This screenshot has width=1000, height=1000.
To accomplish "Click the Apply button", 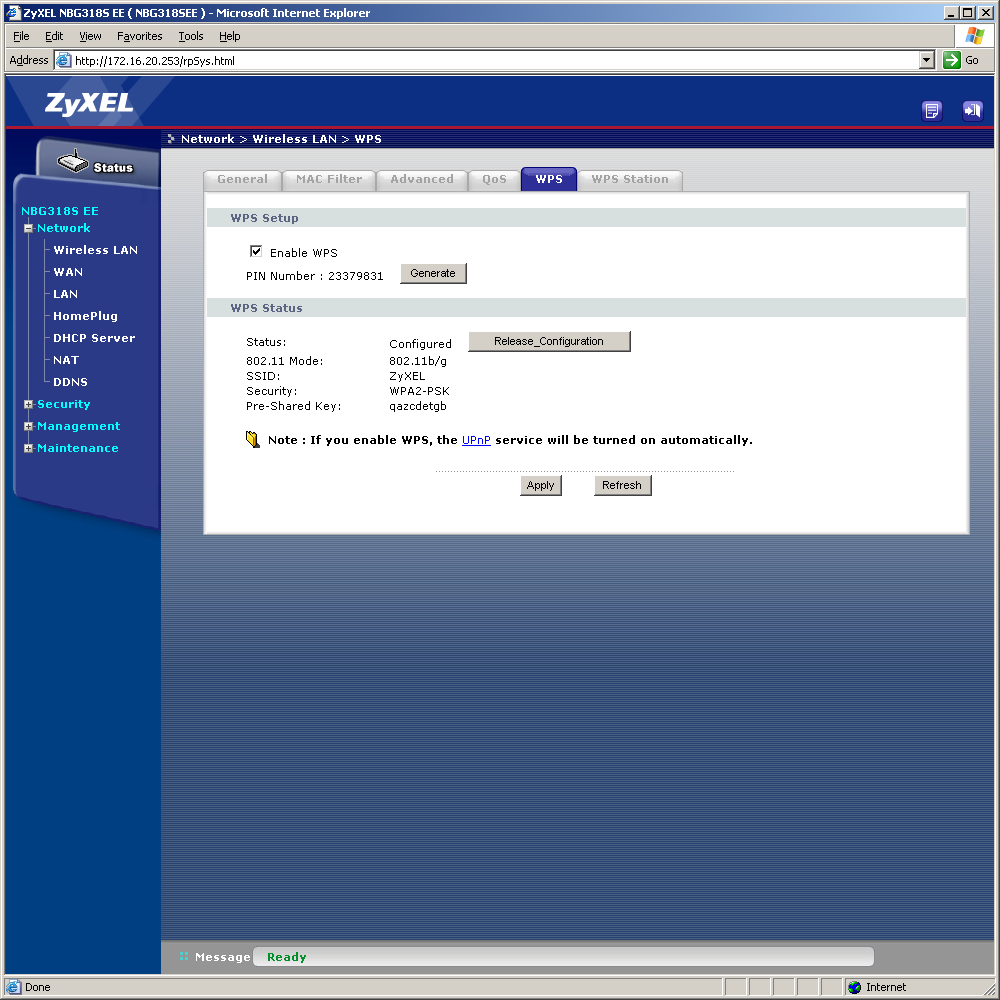I will (x=540, y=485).
